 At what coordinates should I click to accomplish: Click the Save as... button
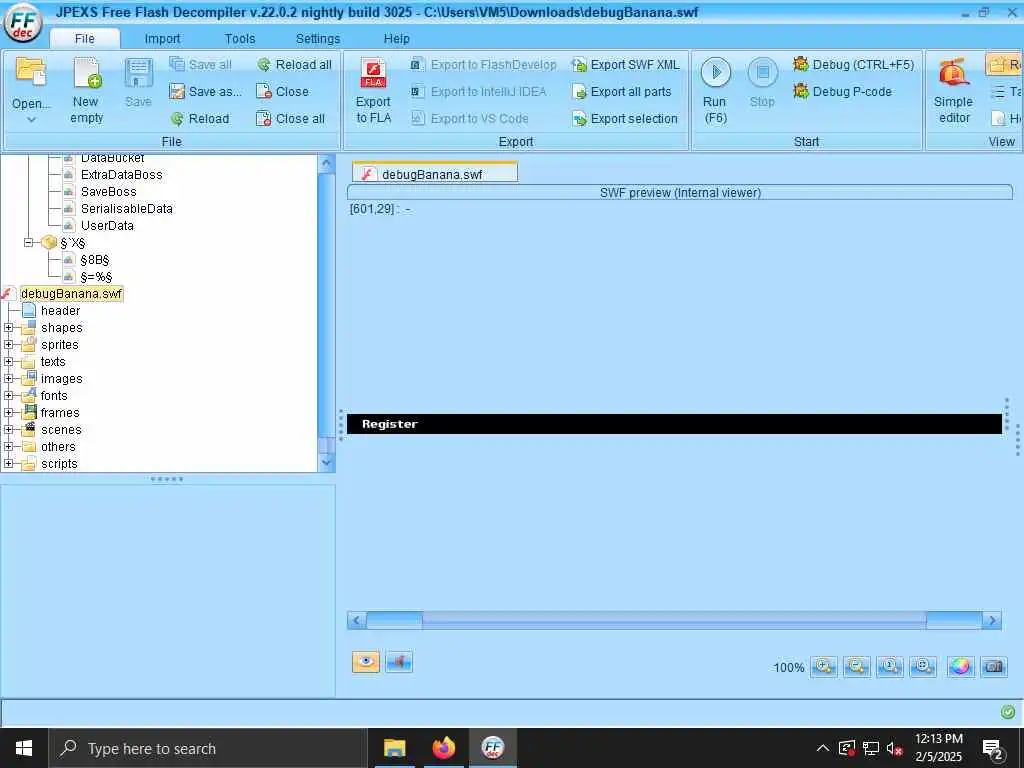[x=205, y=91]
